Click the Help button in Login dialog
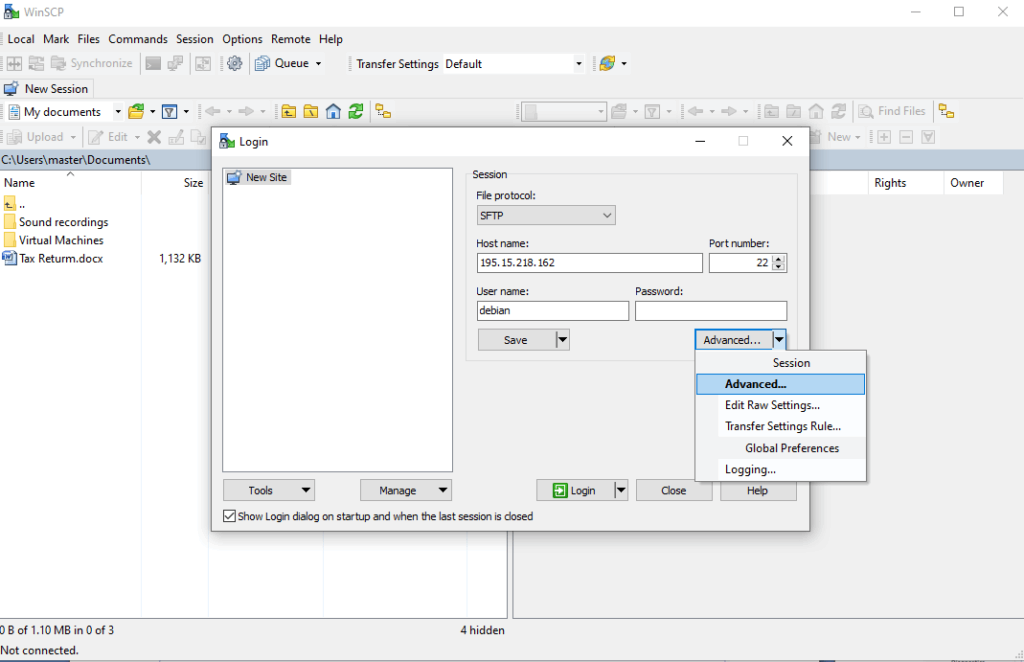 (x=758, y=491)
